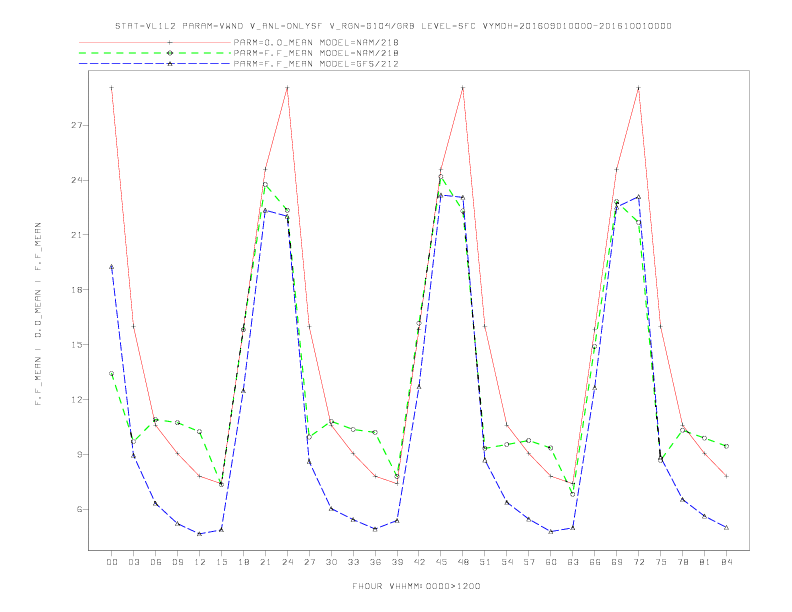Click y-axis tick label 21
Viewport: 792px width, 612px height.
point(77,235)
